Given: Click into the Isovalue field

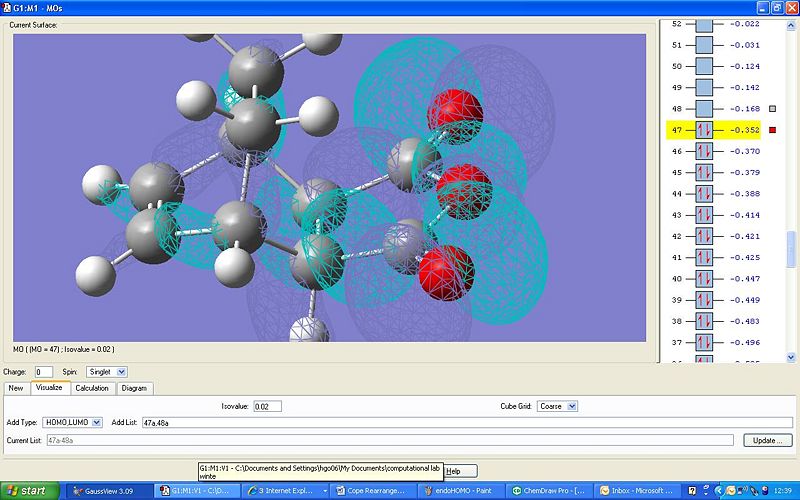Looking at the screenshot, I should [267, 407].
